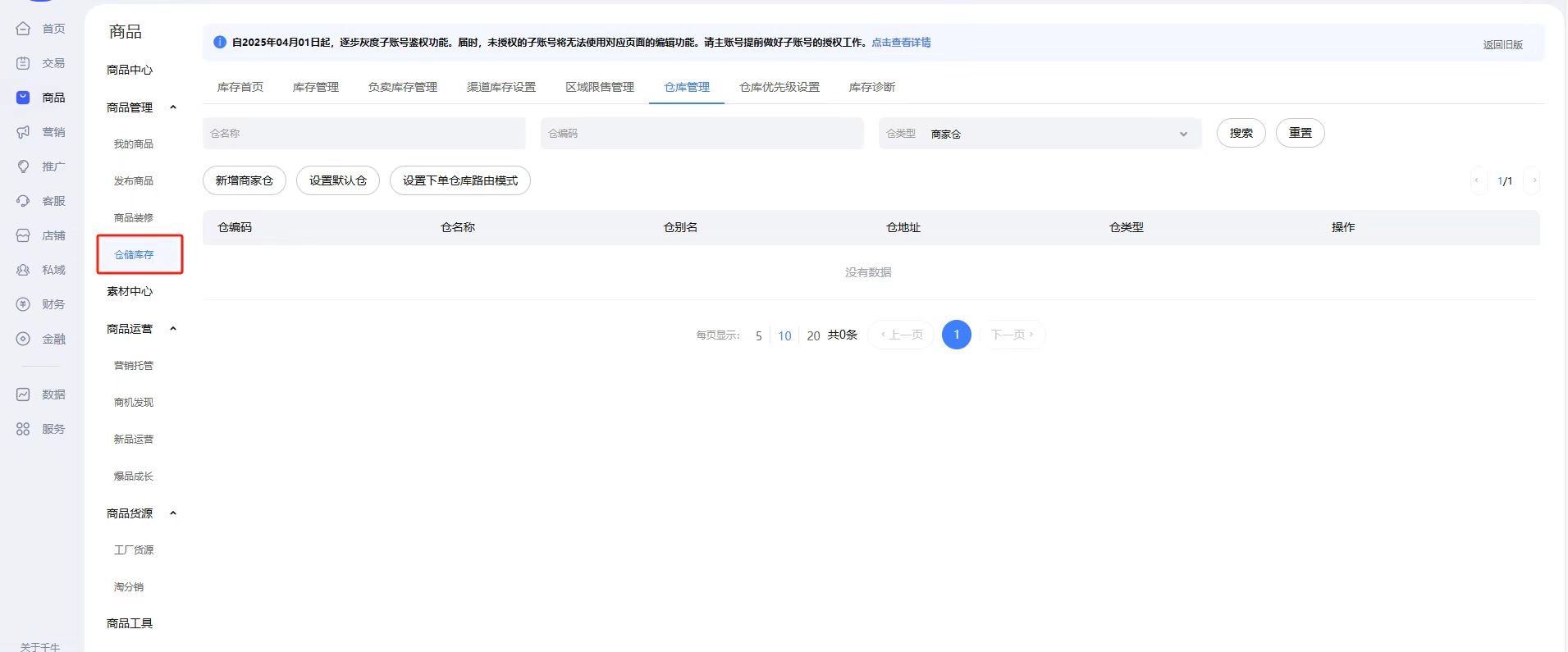Screen dimensions: 1568x652
Task: Click the 新增商家仓 button
Action: [x=245, y=180]
